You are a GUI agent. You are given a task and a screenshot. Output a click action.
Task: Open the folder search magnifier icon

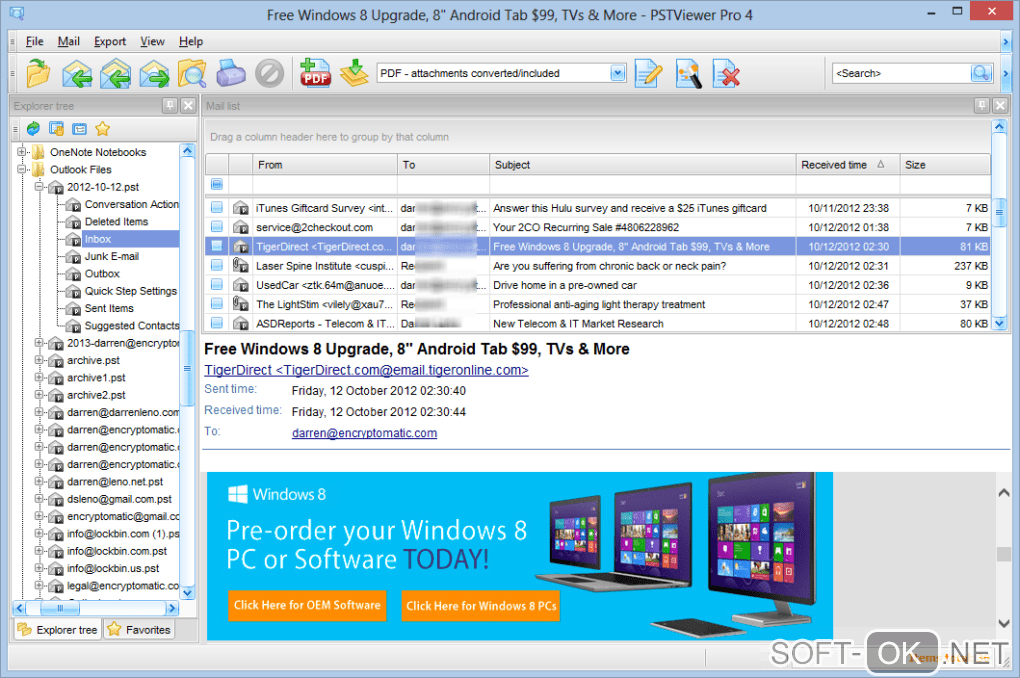coord(193,74)
